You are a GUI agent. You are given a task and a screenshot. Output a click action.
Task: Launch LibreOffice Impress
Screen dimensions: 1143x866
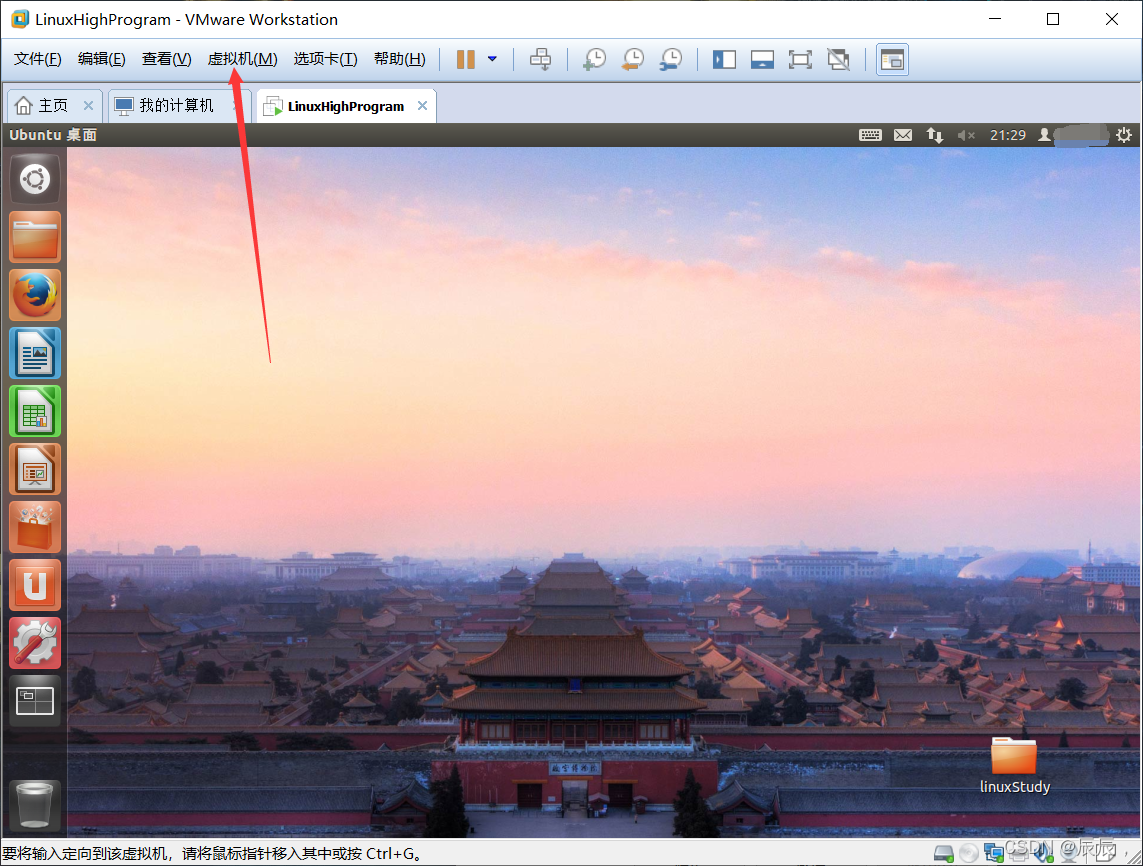point(35,469)
